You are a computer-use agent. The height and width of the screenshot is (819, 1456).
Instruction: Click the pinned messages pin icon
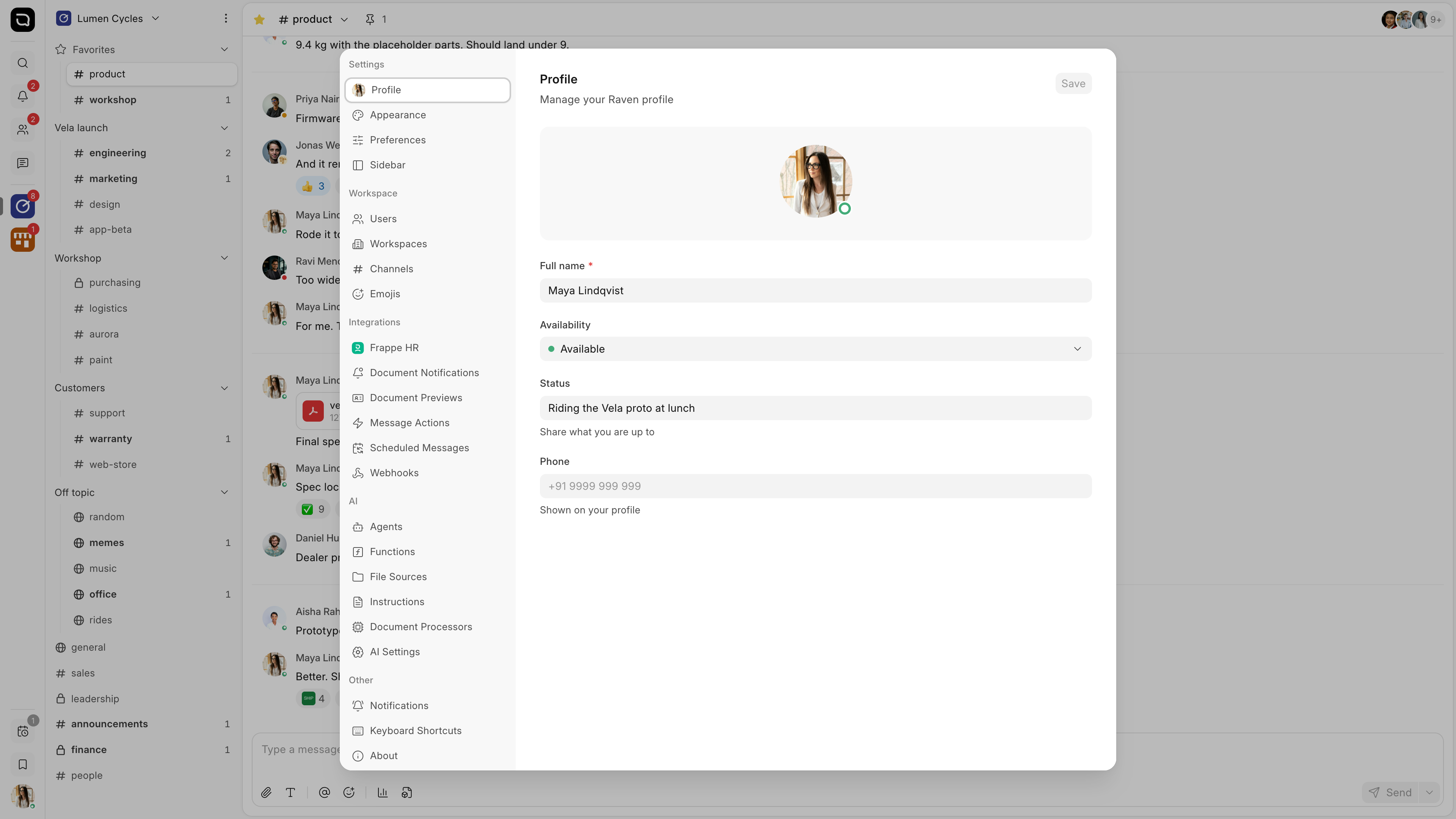point(370,19)
